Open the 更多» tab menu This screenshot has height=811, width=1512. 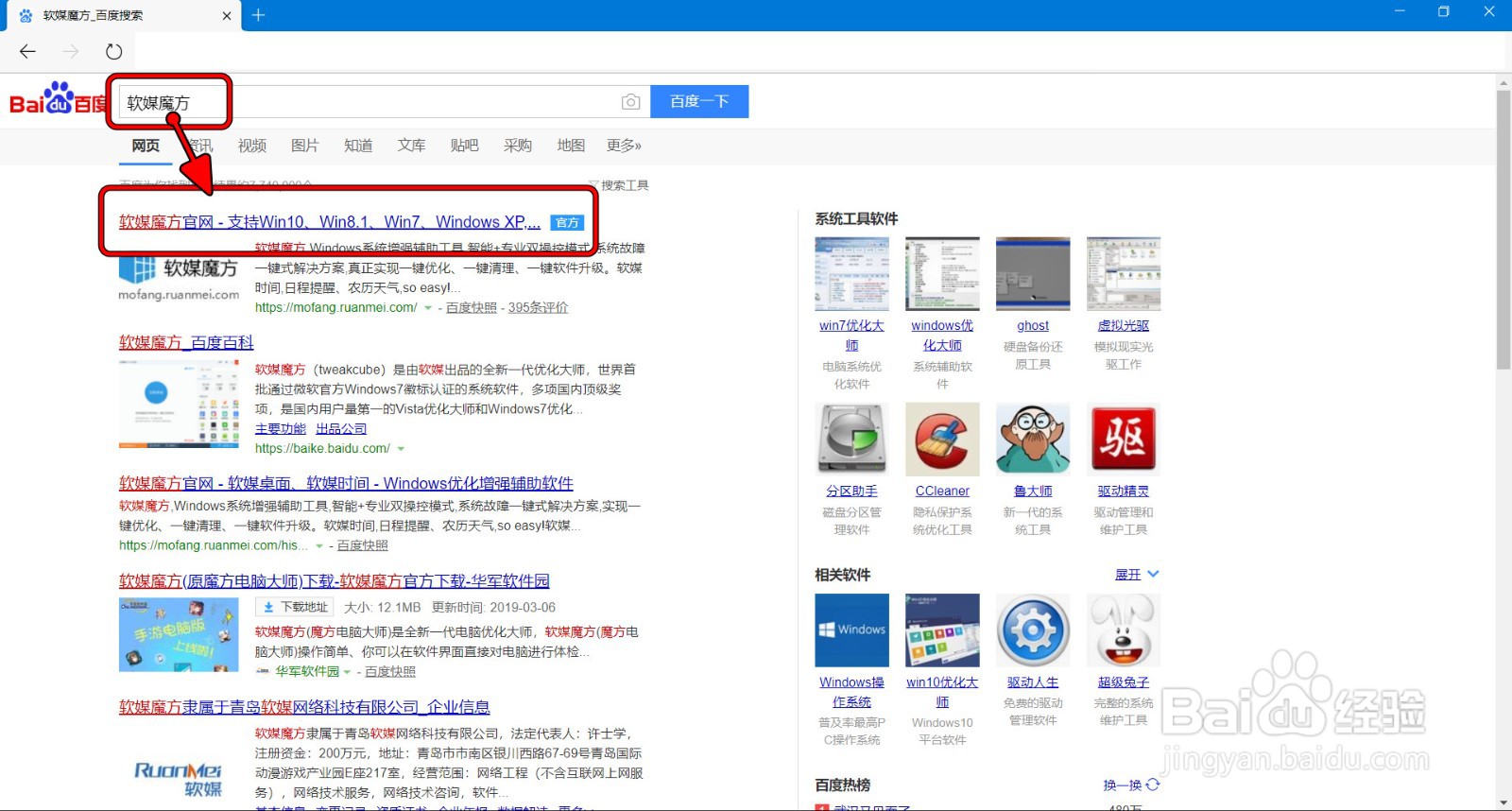(x=624, y=146)
